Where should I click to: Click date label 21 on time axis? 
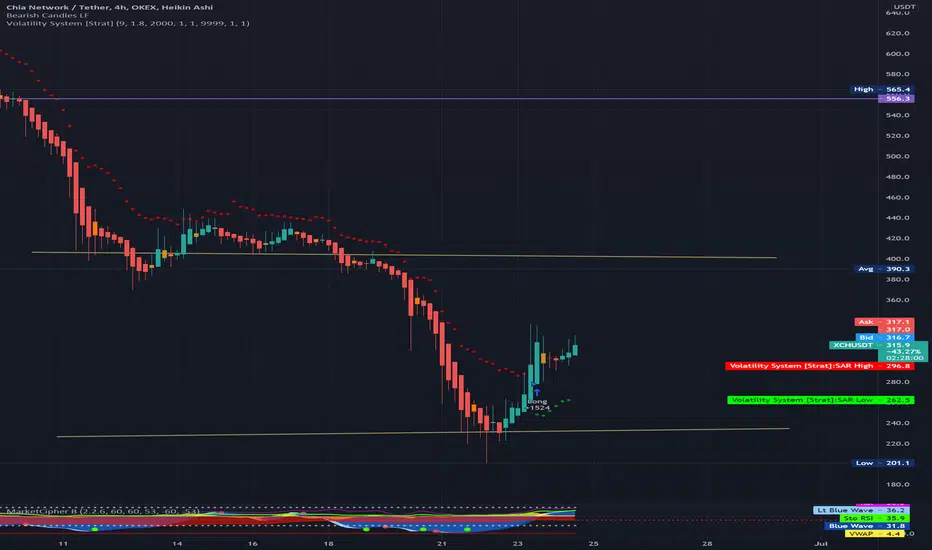(442, 543)
